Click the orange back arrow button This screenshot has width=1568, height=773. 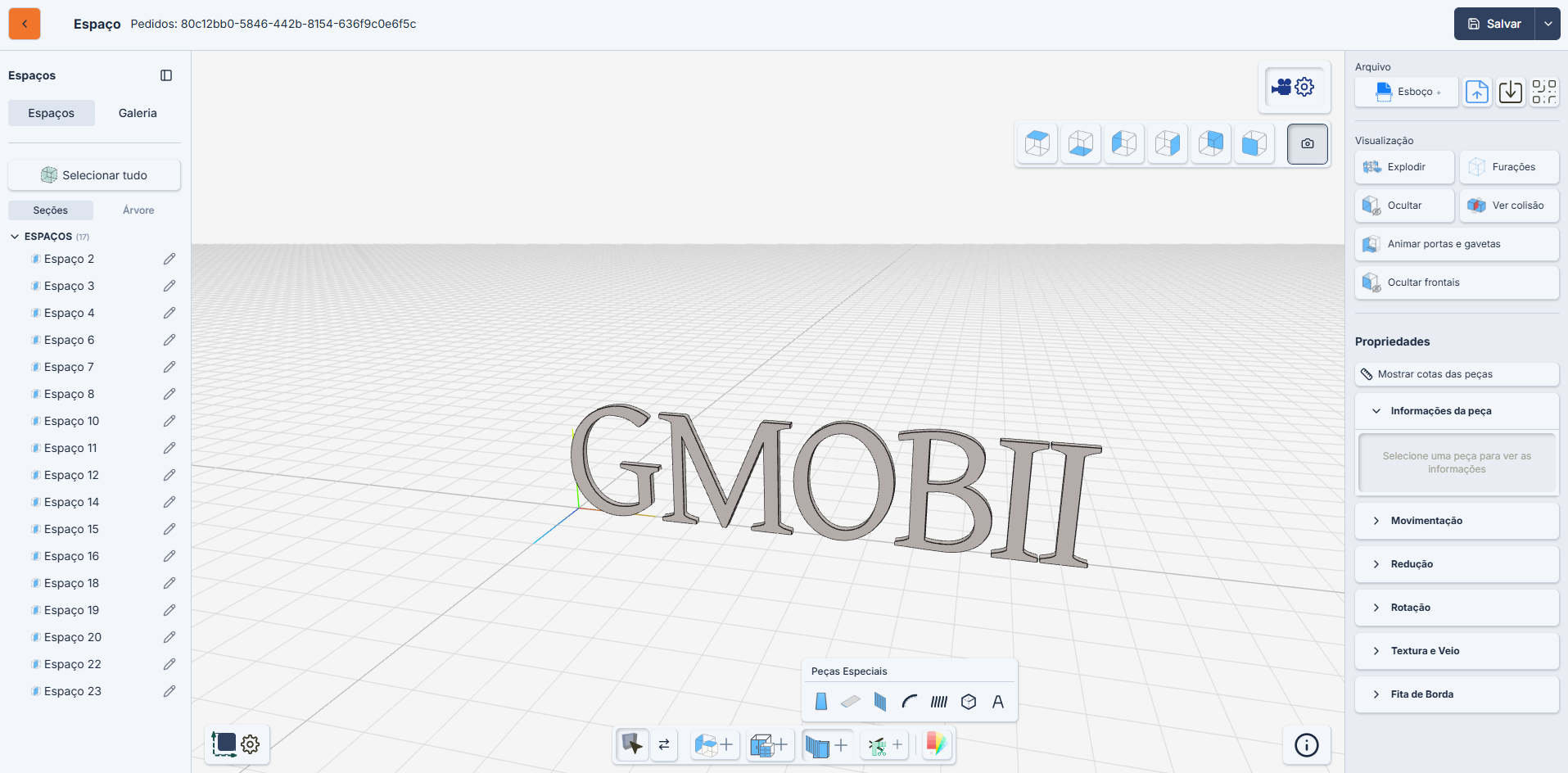pyautogui.click(x=25, y=24)
